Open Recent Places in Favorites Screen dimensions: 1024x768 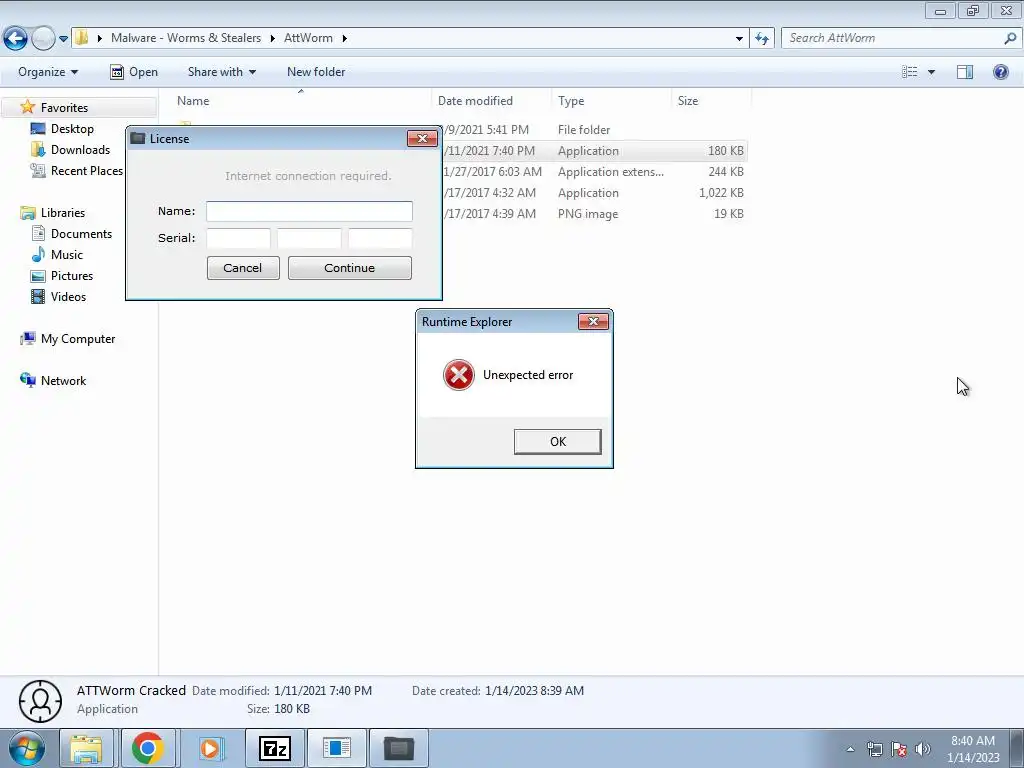(86, 170)
